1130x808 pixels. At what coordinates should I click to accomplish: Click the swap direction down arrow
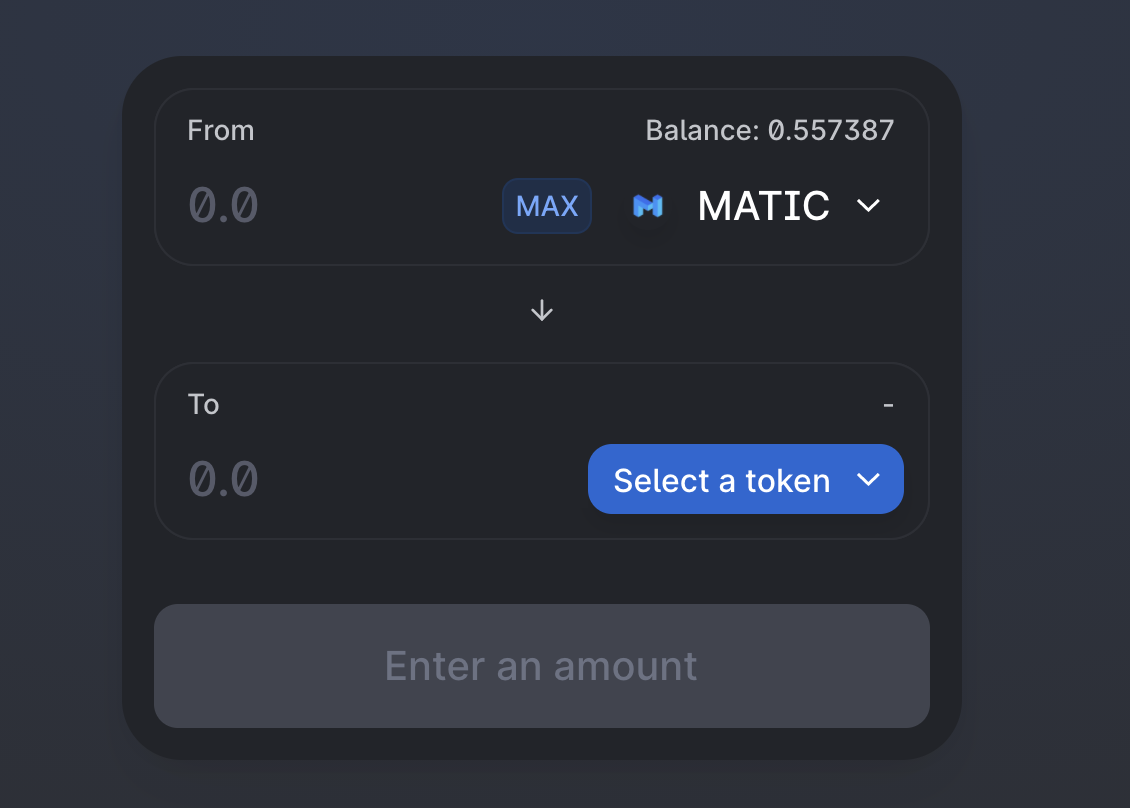click(542, 311)
